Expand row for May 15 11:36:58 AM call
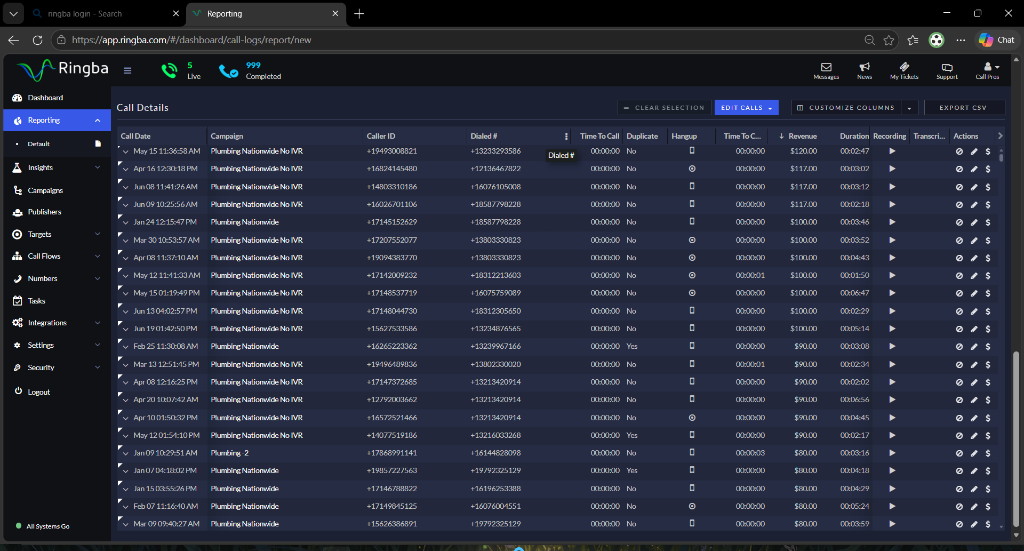This screenshot has height=551, width=1024. 125,151
